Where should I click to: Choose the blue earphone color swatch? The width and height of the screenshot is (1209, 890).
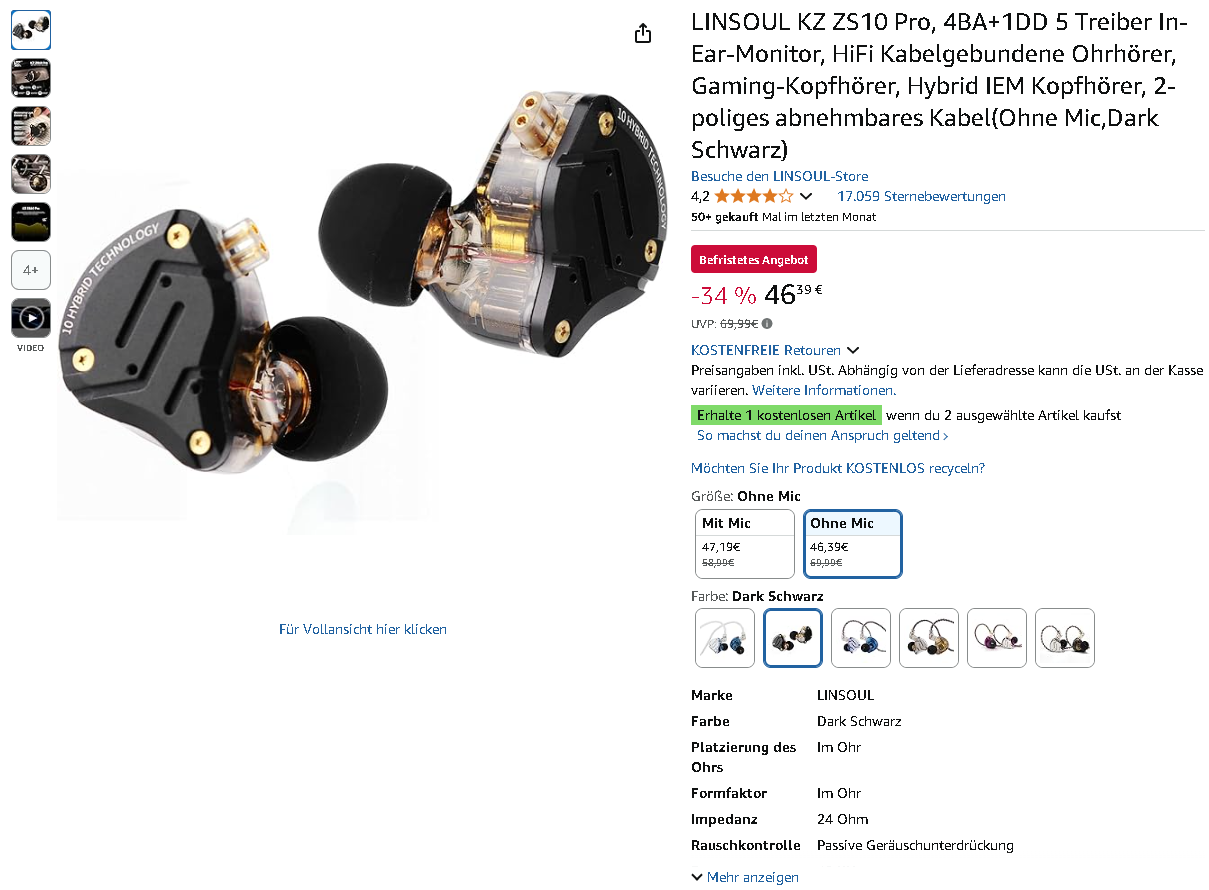click(861, 638)
